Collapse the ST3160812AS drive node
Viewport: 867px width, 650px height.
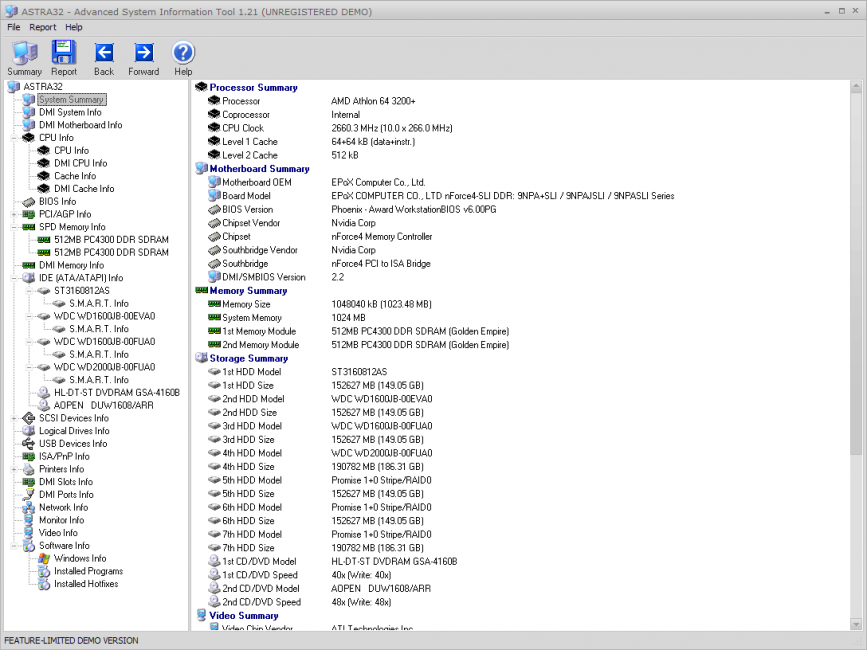(x=29, y=291)
